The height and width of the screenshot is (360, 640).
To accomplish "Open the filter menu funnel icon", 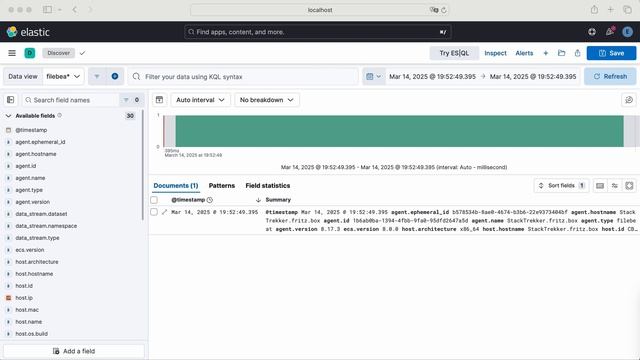I will coord(97,76).
